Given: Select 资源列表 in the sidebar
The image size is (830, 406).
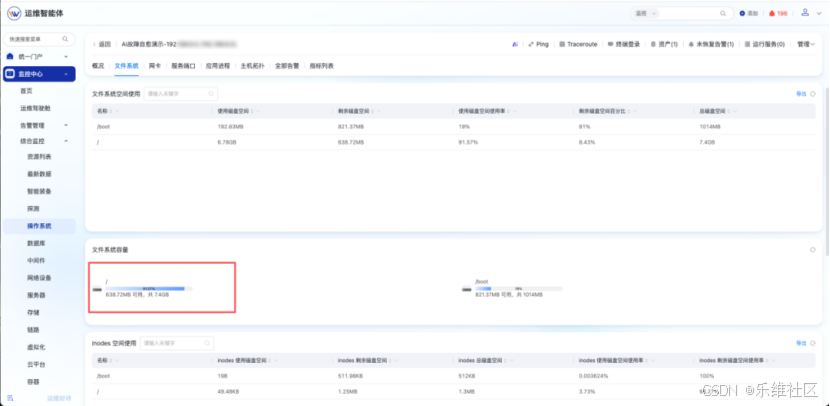Looking at the screenshot, I should click(39, 157).
